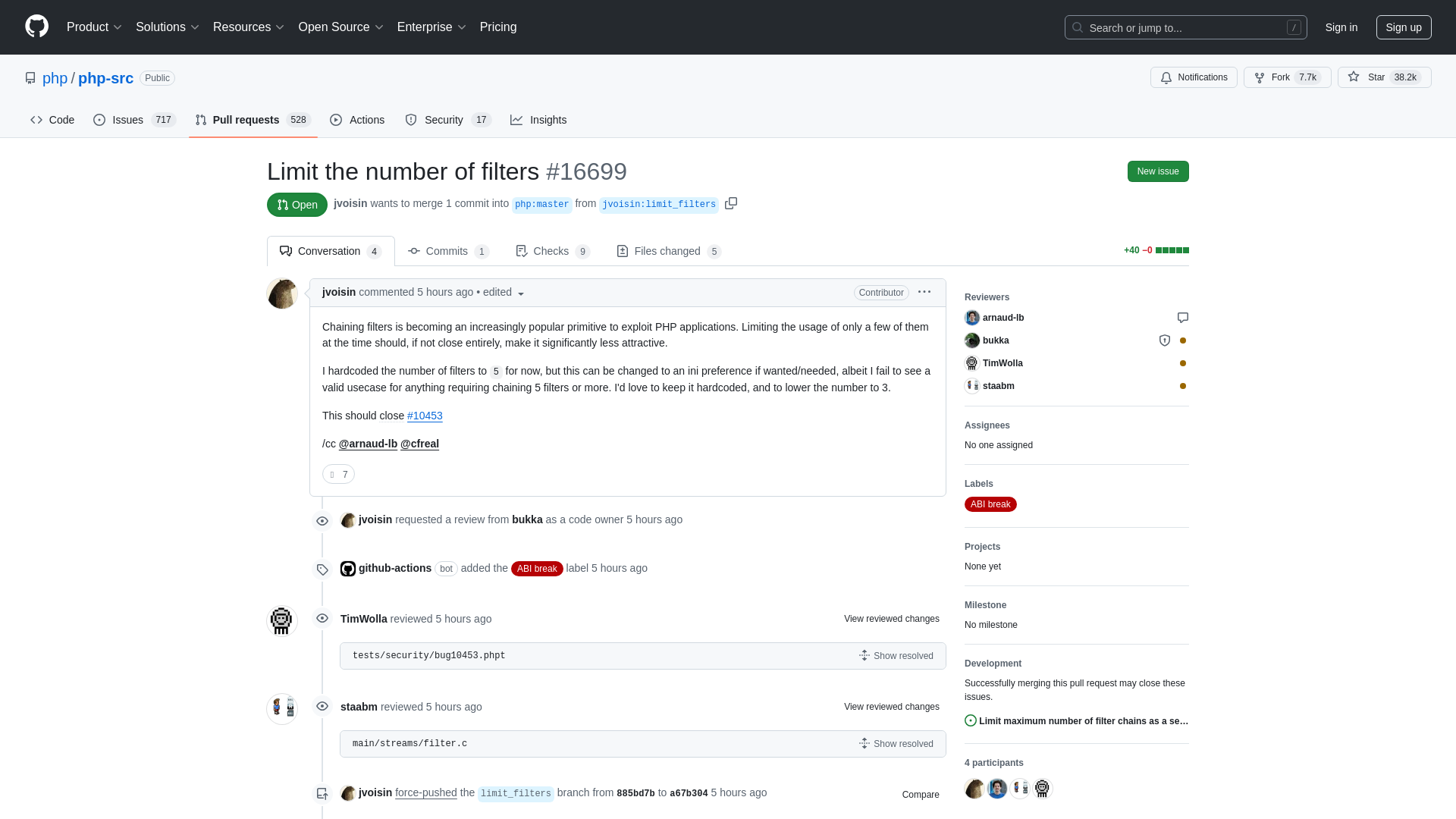Click the code owner shield next to bukka

pyautogui.click(x=1165, y=340)
